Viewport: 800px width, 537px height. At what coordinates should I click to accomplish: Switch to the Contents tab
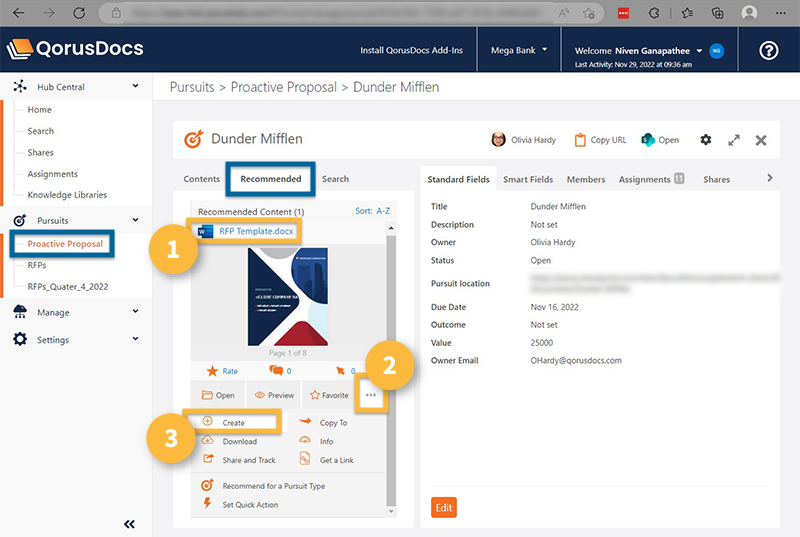point(202,179)
